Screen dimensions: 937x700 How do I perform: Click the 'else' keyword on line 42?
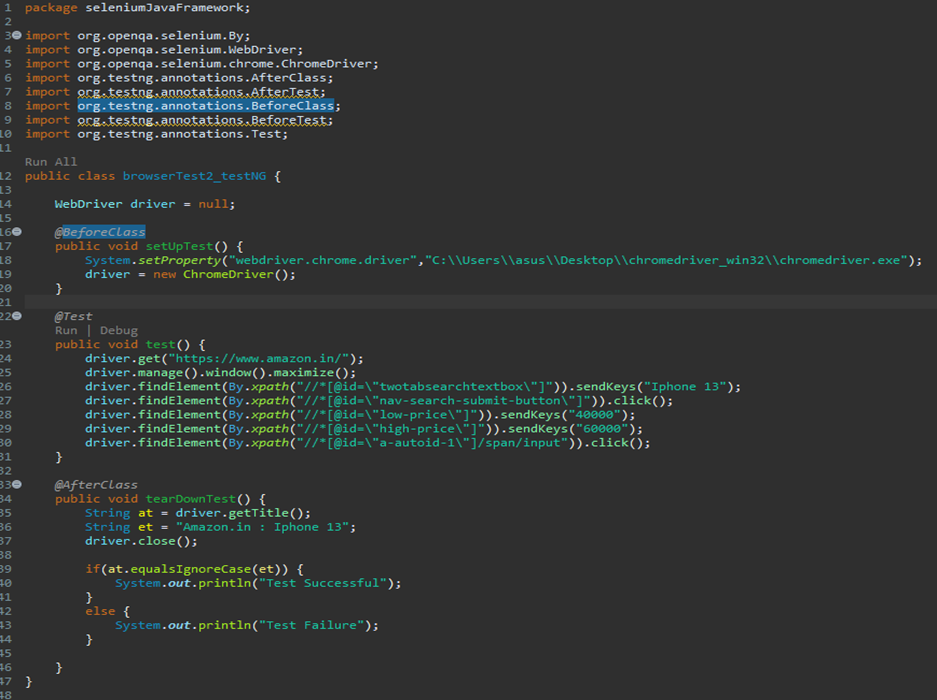(100, 612)
